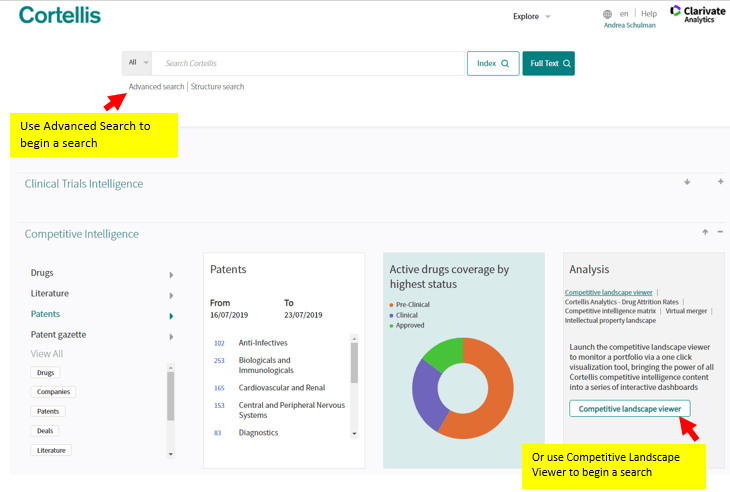Open the All search category dropdown
The image size is (730, 492).
tap(138, 63)
